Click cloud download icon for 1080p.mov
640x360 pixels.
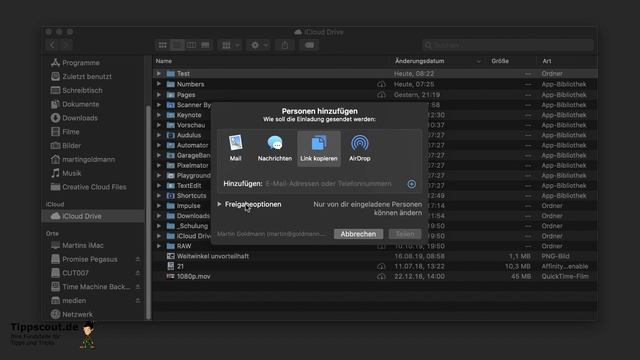381,276
